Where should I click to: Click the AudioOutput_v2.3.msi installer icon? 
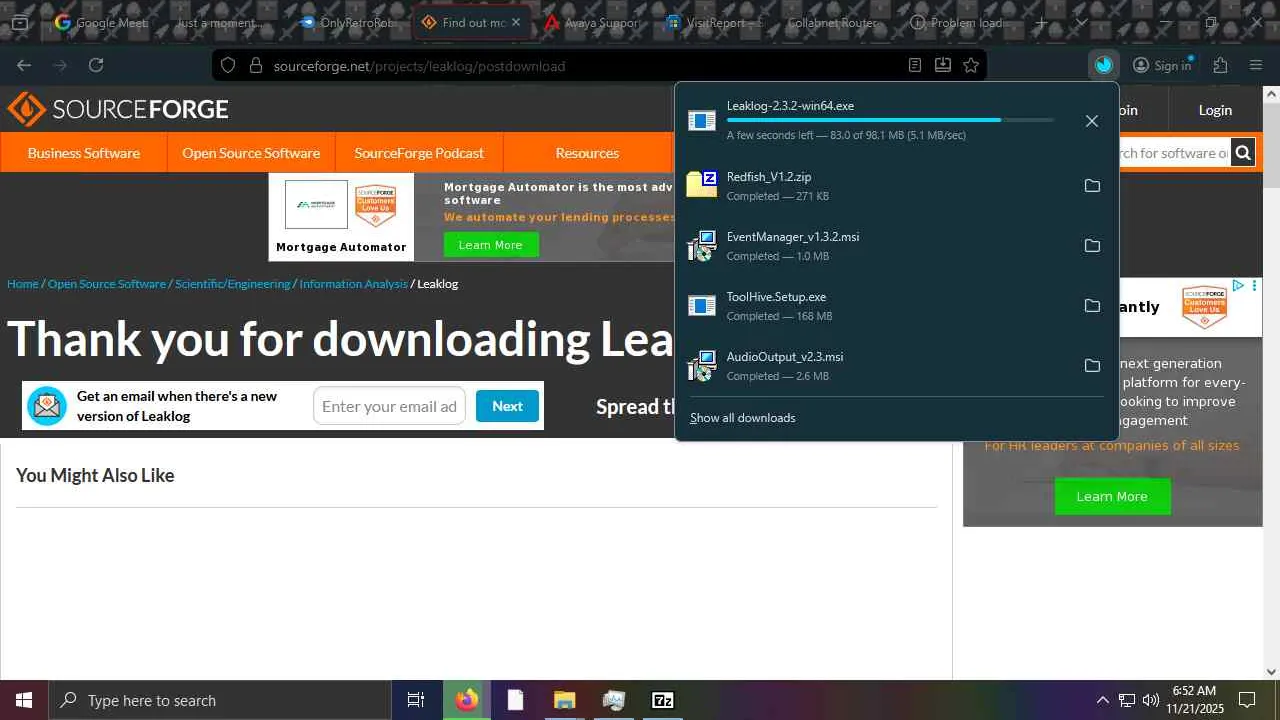702,366
